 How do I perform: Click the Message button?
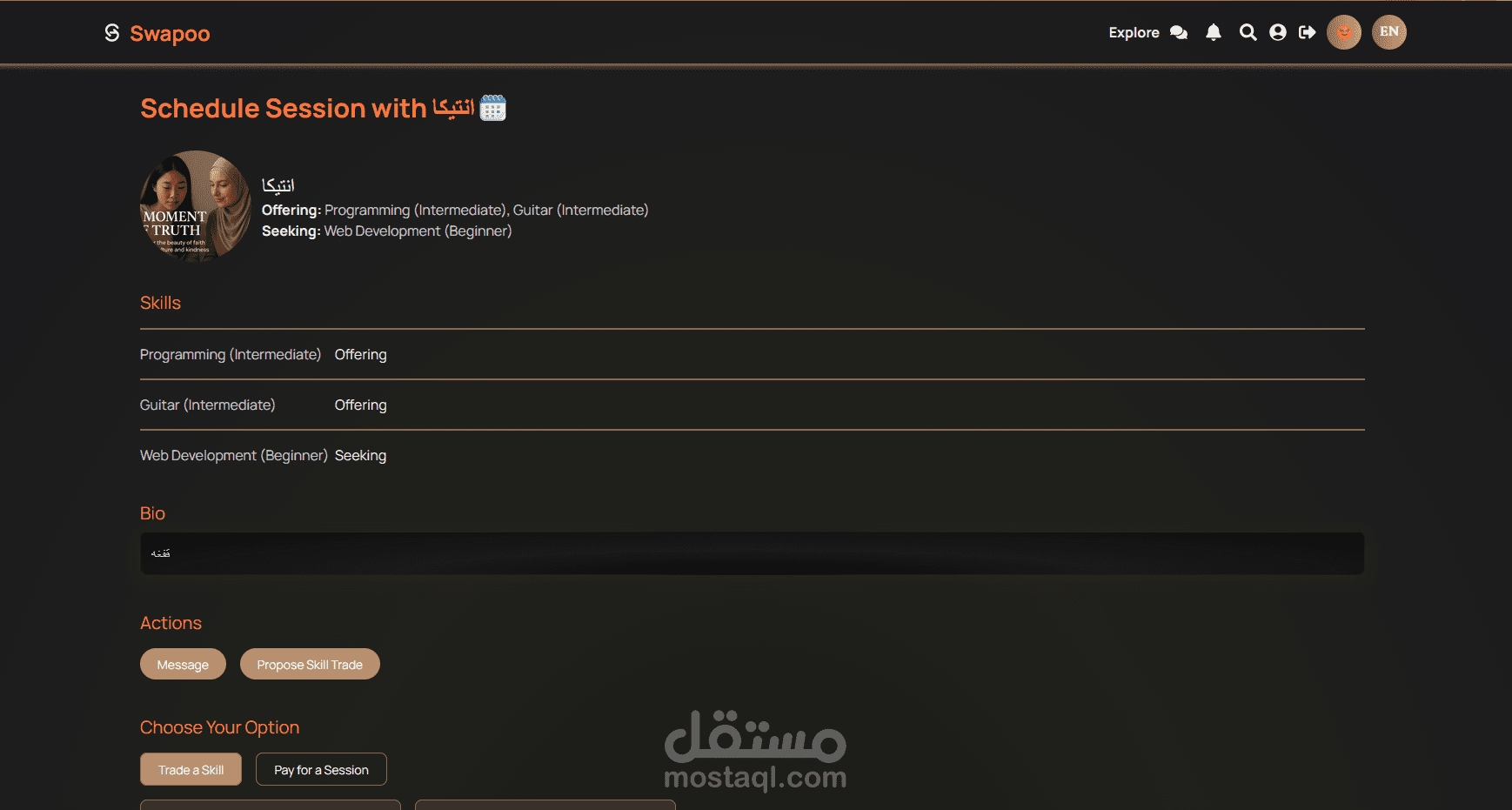(x=183, y=664)
